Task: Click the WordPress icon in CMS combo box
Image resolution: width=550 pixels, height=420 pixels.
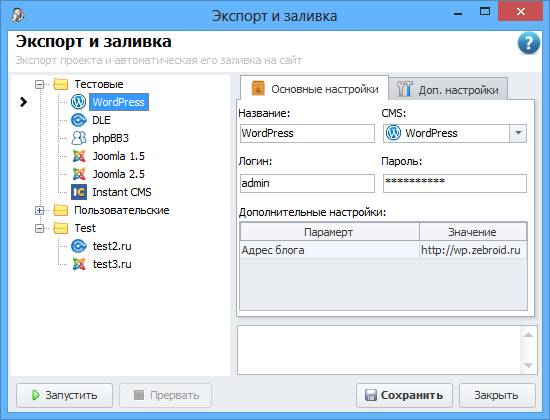Action: click(393, 133)
